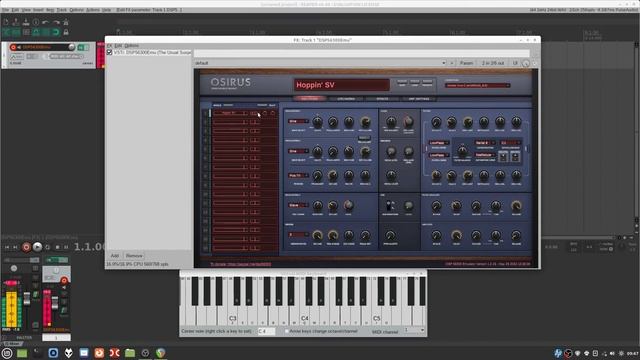Viewport: 640px width, 360px height.
Task: Stop playback with the transport stop button
Action: click(x=57, y=247)
